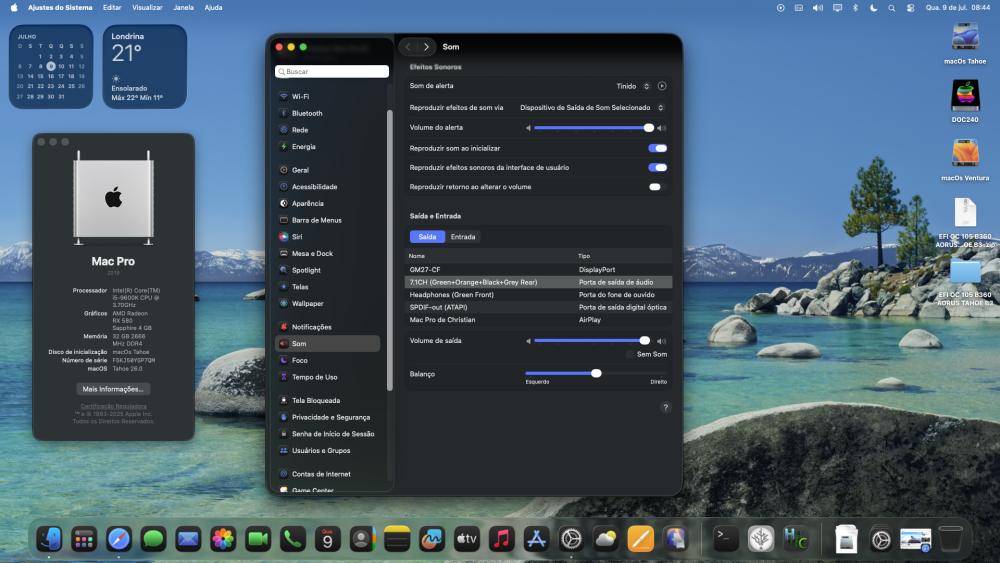The image size is (1000, 563).
Task: Open App Store from the Dock
Action: pyautogui.click(x=536, y=539)
